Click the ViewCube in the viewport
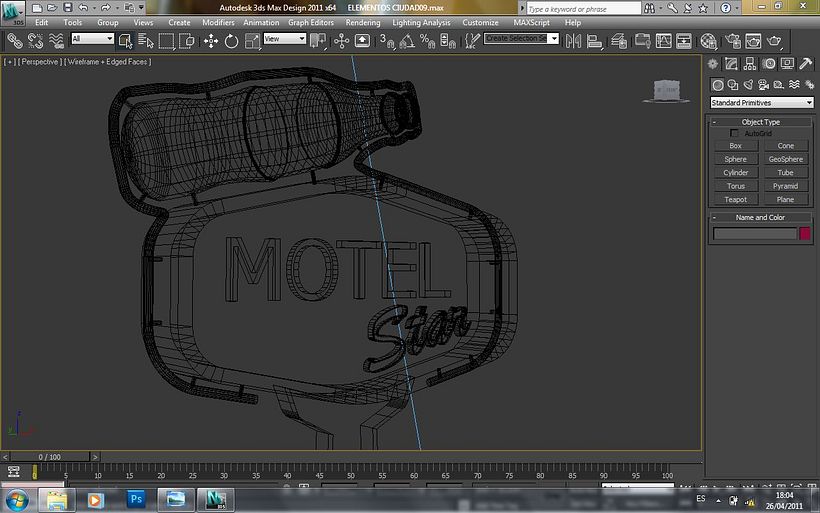 click(666, 90)
